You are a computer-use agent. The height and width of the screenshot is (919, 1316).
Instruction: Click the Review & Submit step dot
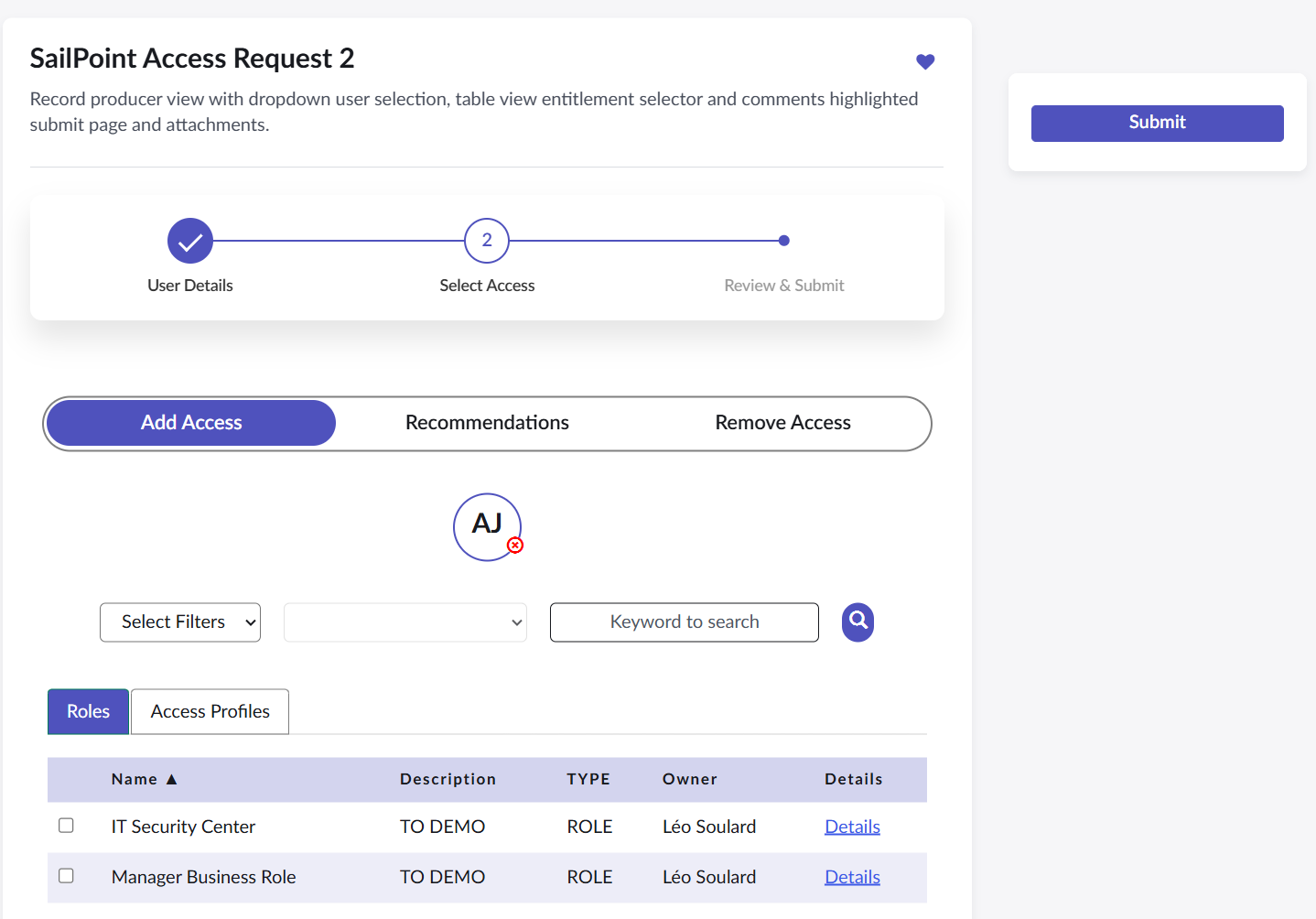[783, 241]
